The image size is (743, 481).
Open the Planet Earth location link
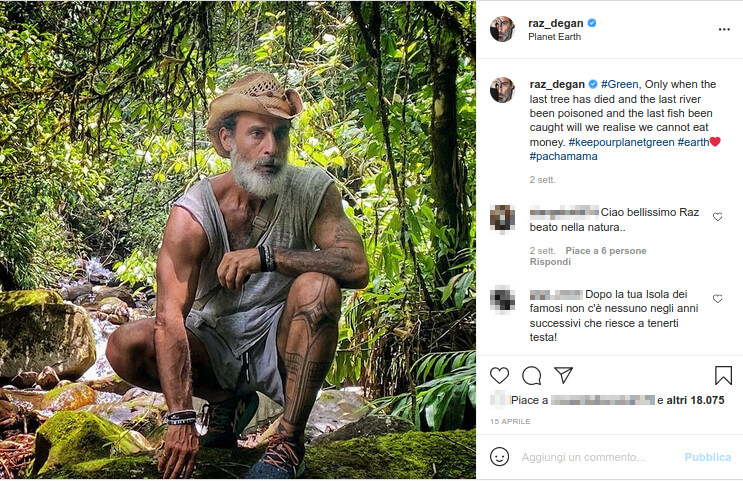[x=556, y=37]
